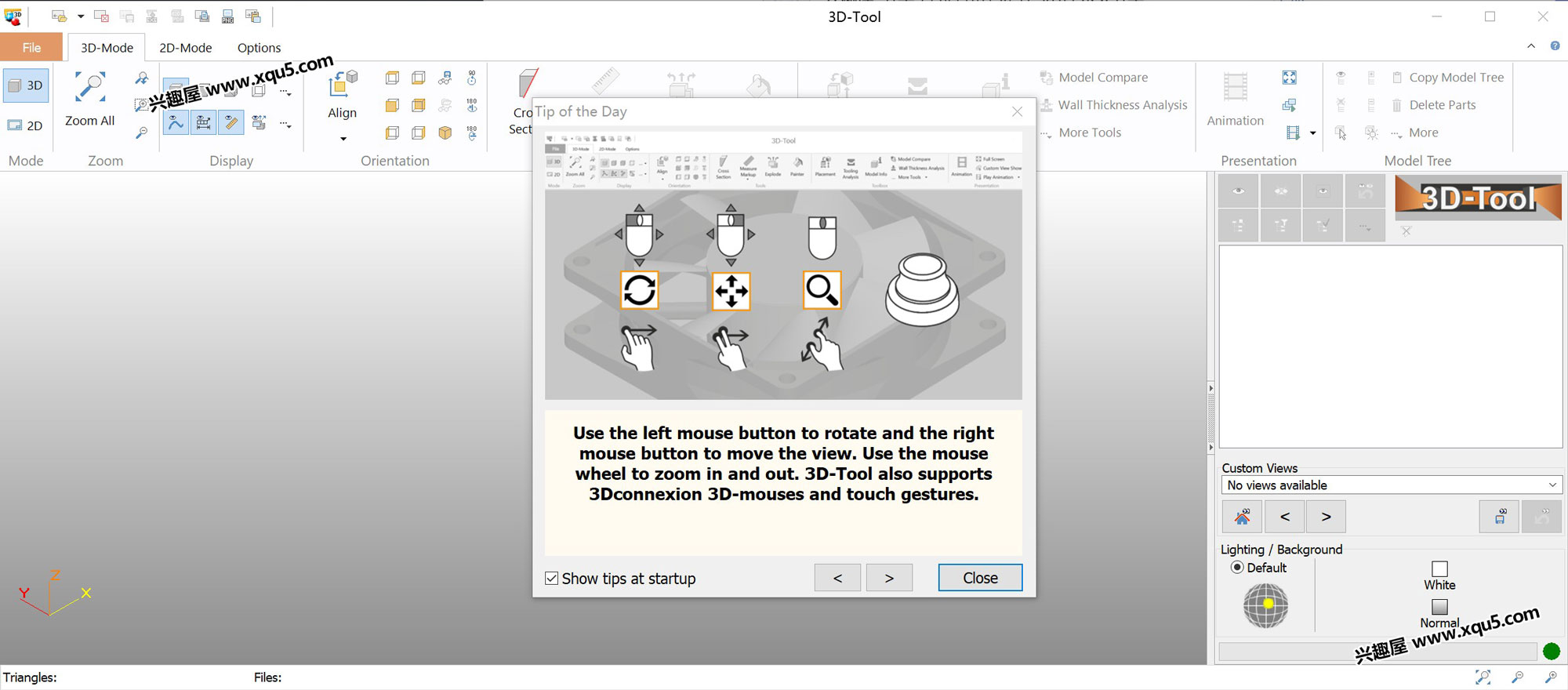Click the show-only-selected eye button in model panel

click(x=1323, y=191)
